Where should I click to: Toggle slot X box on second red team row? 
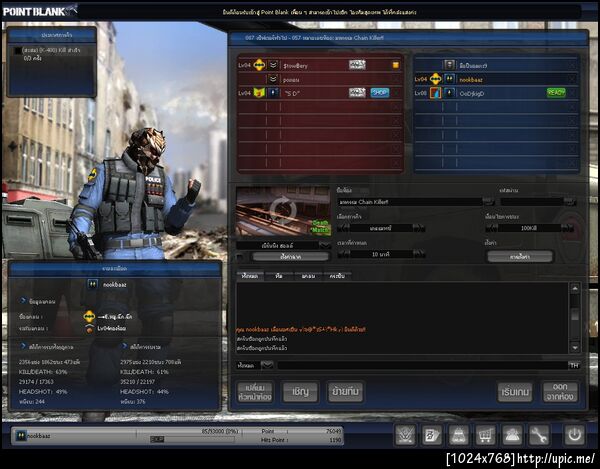coord(396,79)
